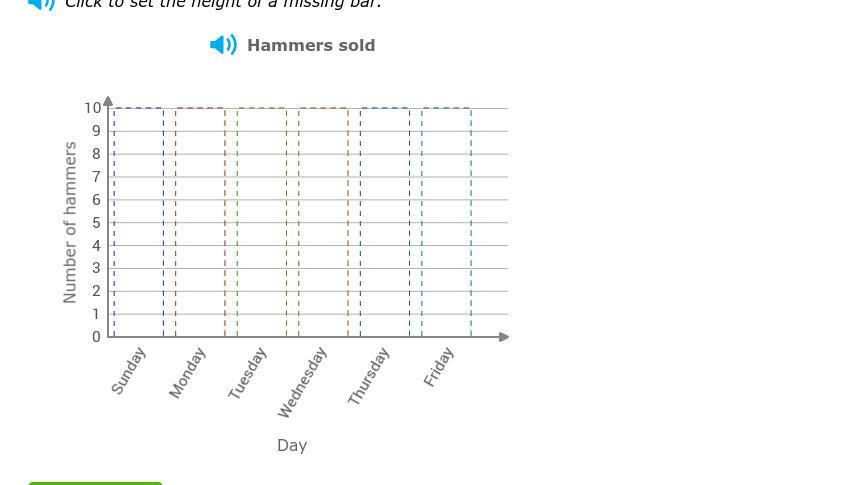847x485 pixels.
Task: Click the 0 label on the y-axis
Action: click(x=96, y=337)
